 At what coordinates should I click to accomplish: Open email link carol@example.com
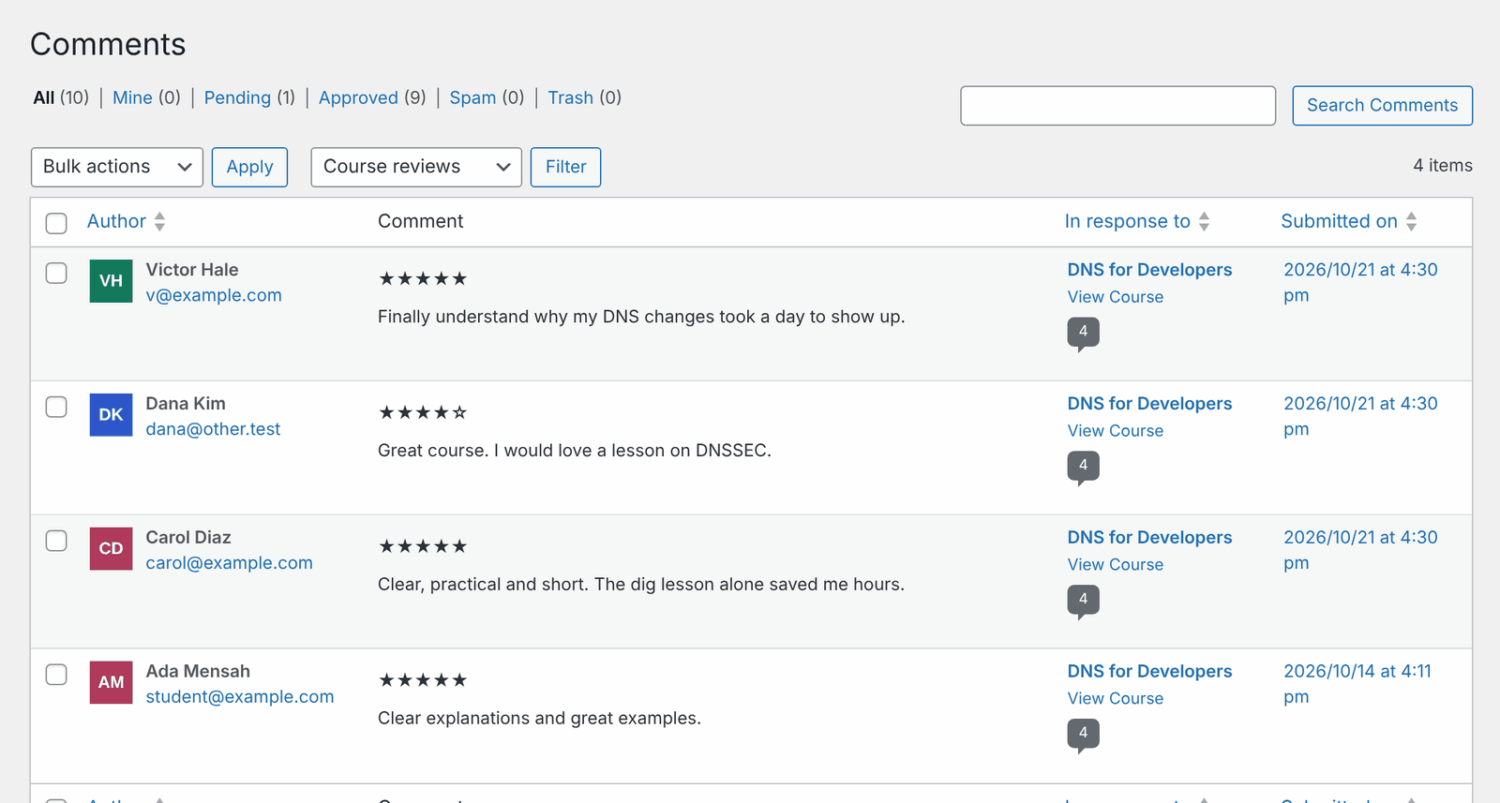229,563
